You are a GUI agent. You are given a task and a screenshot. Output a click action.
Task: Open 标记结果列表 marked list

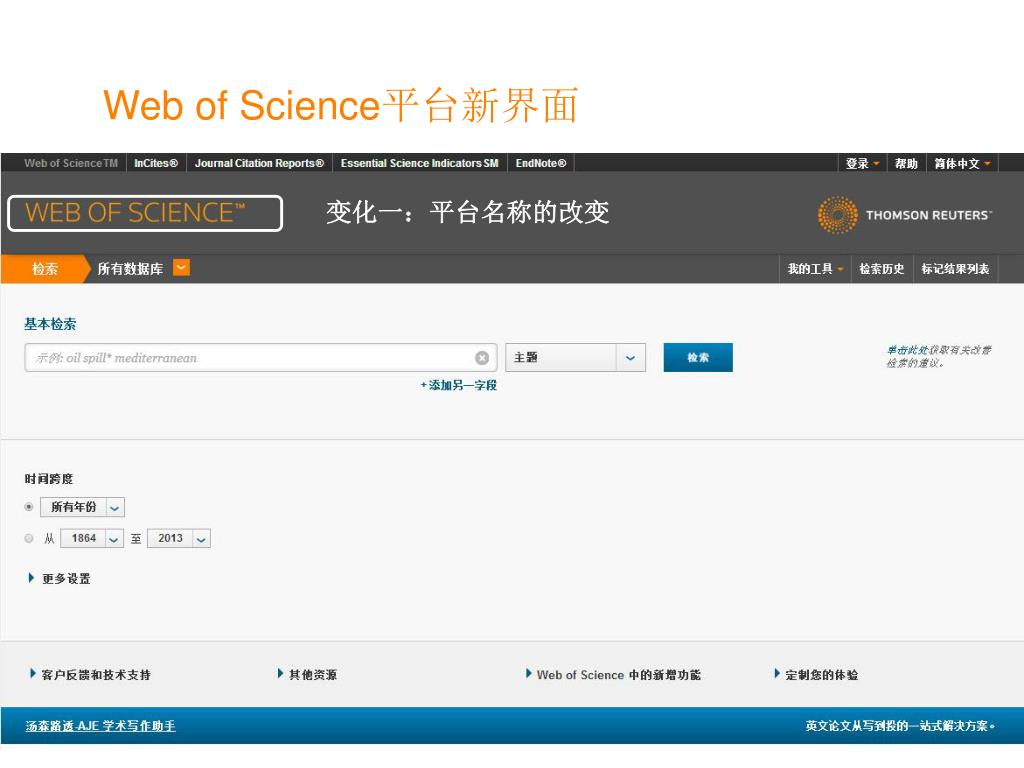point(955,268)
